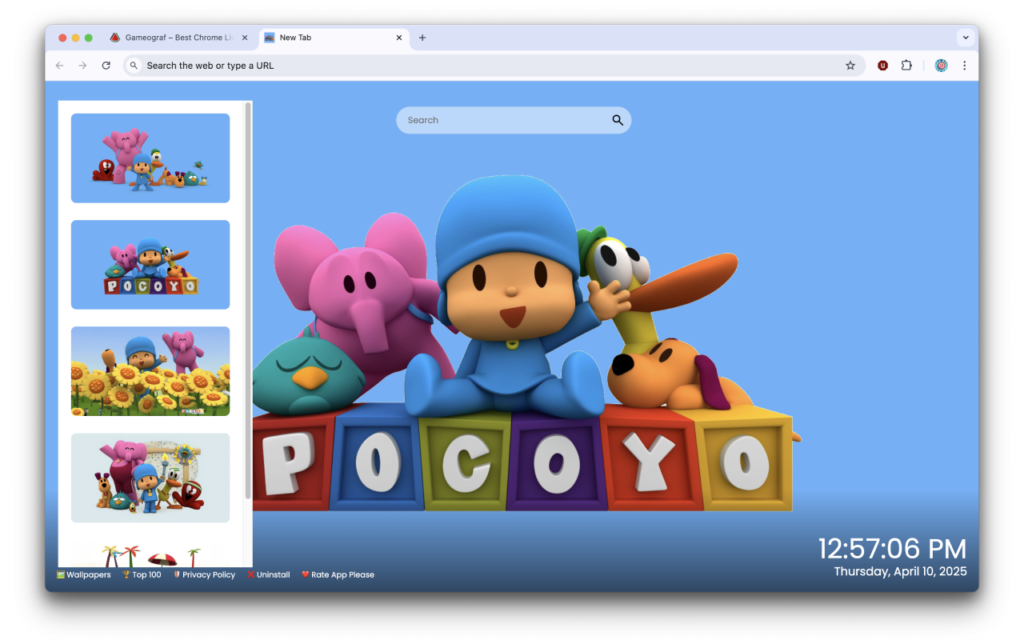Go back with the browser back arrow
The image size is (1024, 640).
pyautogui.click(x=59, y=65)
